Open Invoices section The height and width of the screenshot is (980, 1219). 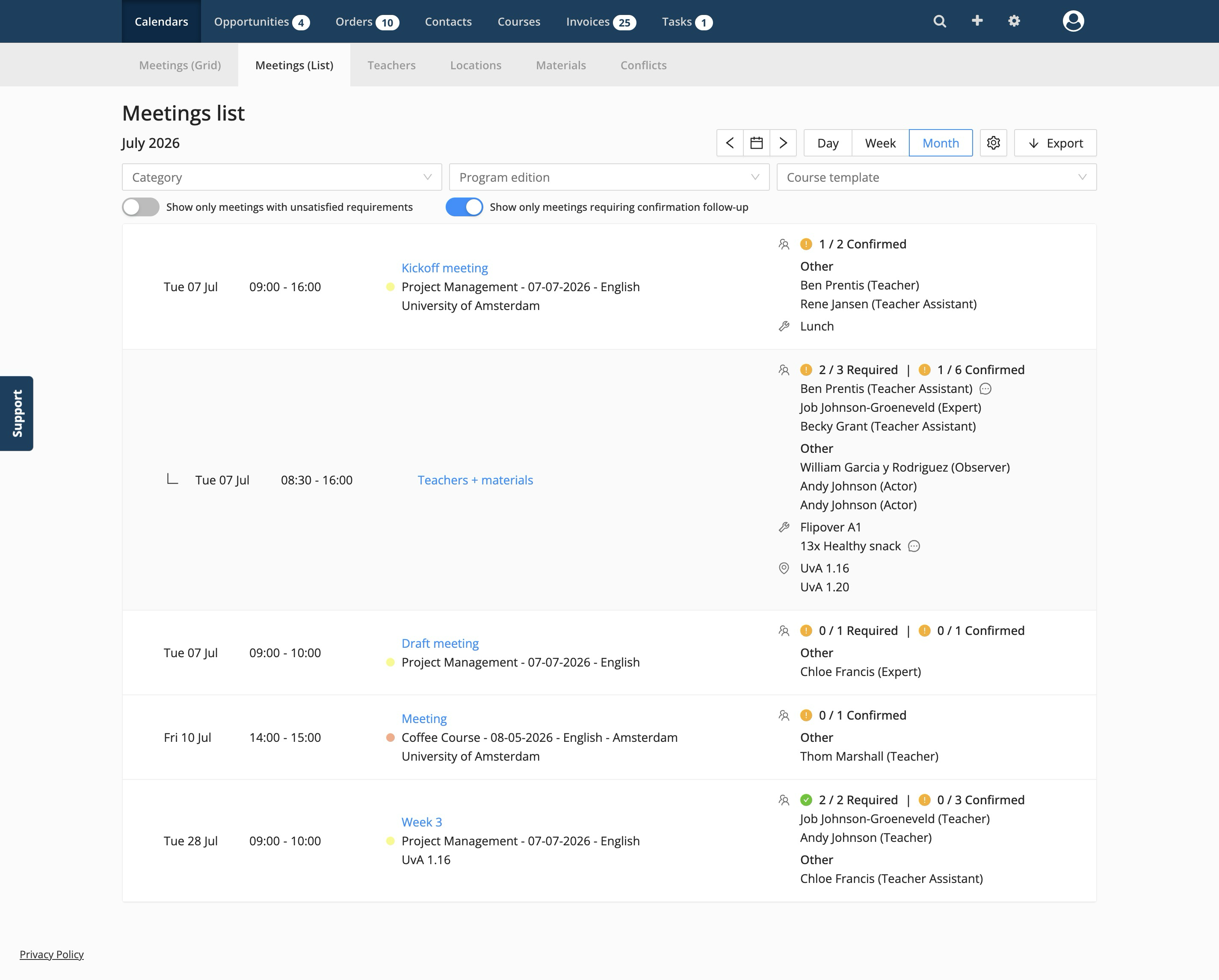601,21
